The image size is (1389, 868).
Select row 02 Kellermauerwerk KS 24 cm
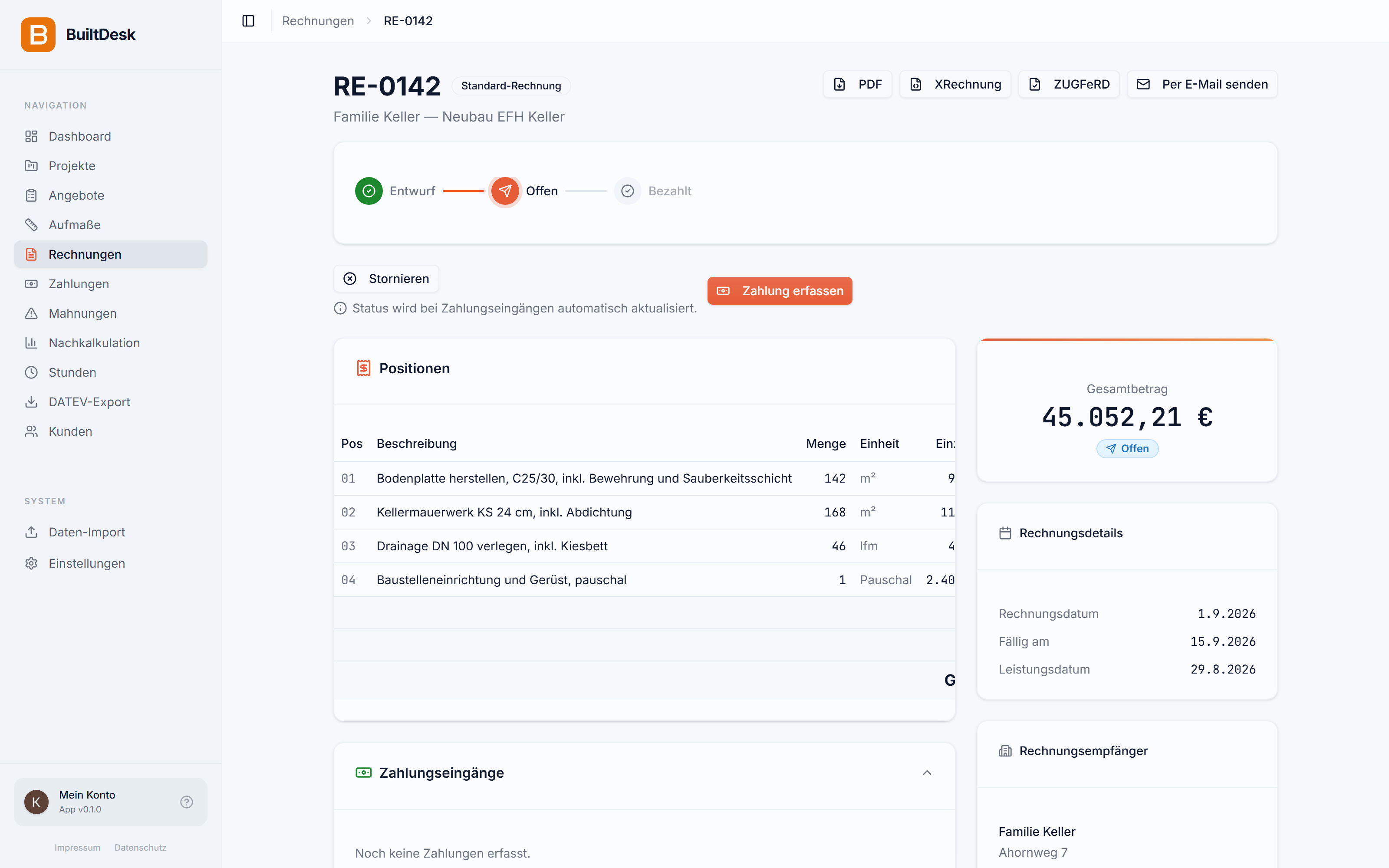coord(645,512)
